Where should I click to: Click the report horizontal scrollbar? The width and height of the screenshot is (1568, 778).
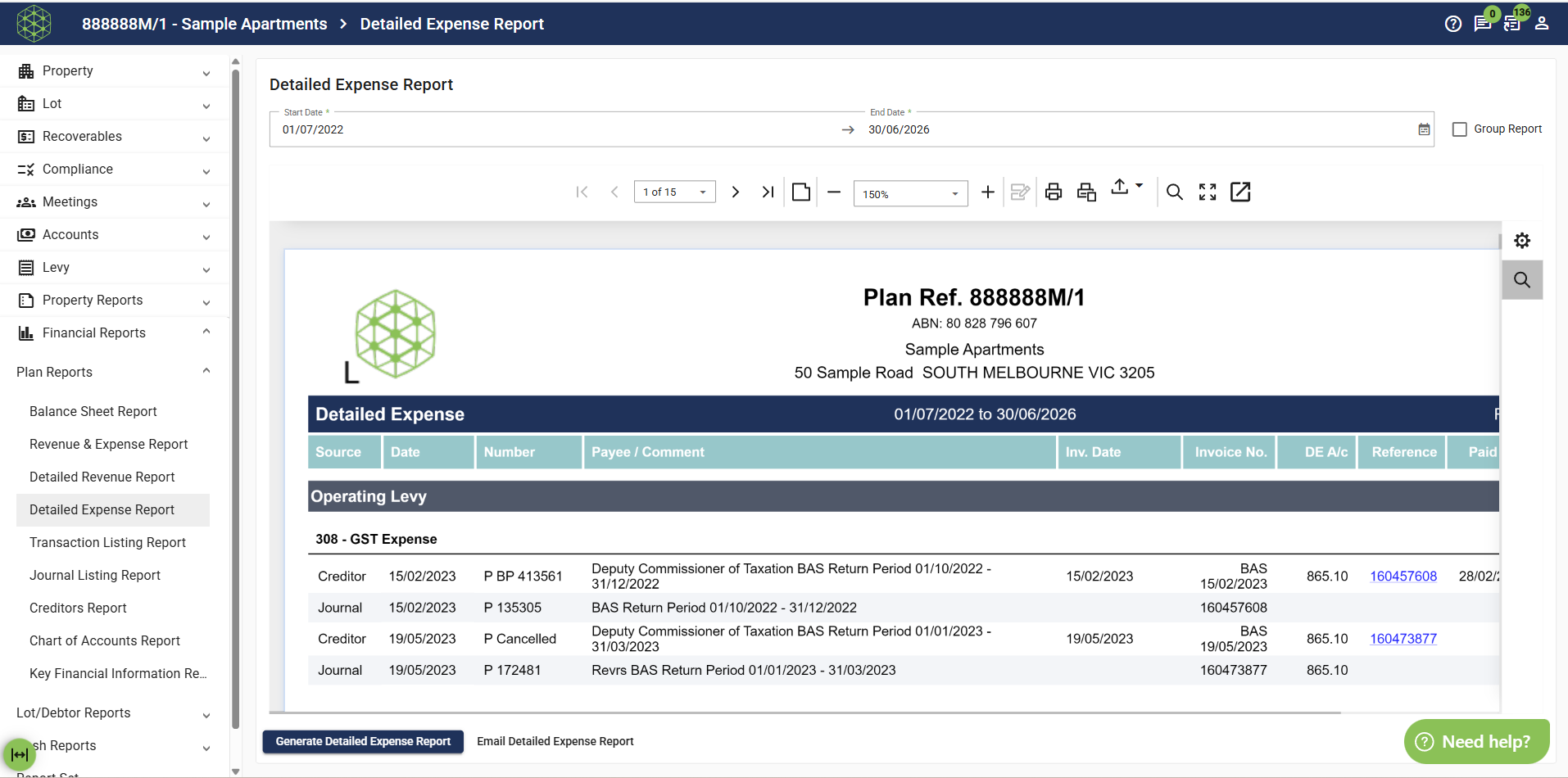(x=805, y=712)
